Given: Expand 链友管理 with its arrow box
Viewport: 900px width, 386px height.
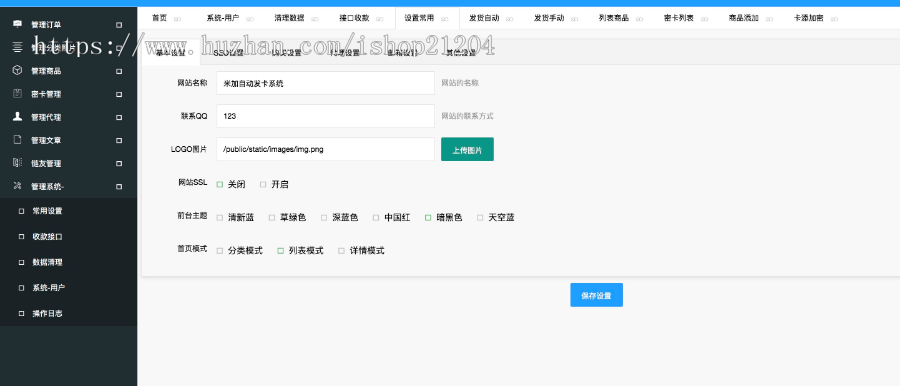Looking at the screenshot, I should click(119, 164).
